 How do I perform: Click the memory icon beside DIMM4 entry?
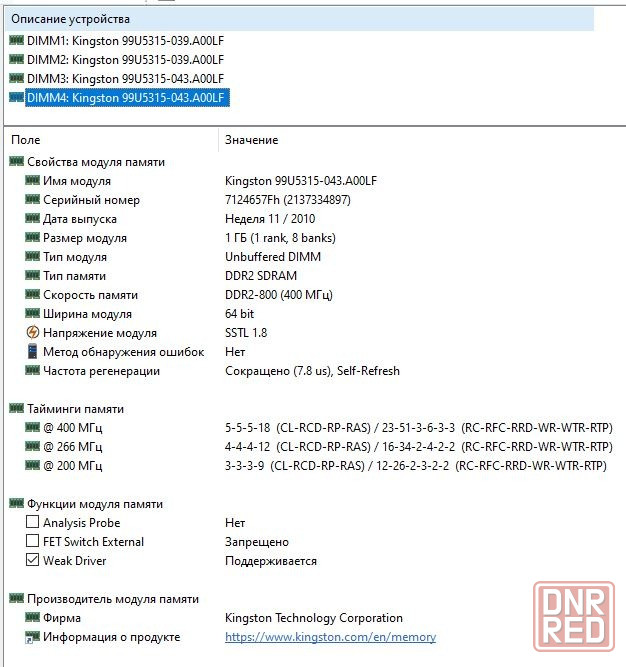tap(16, 97)
